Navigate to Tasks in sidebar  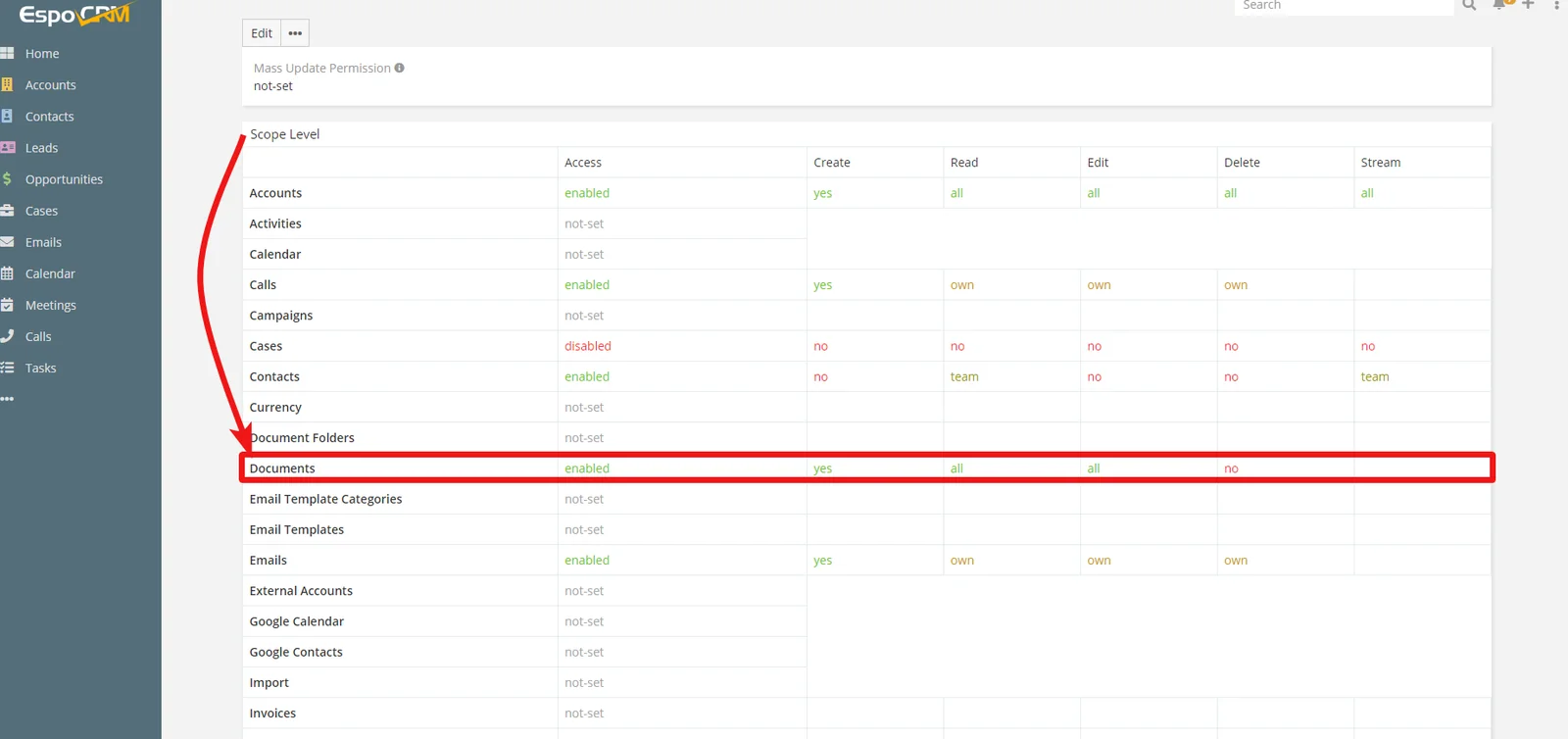coord(41,368)
